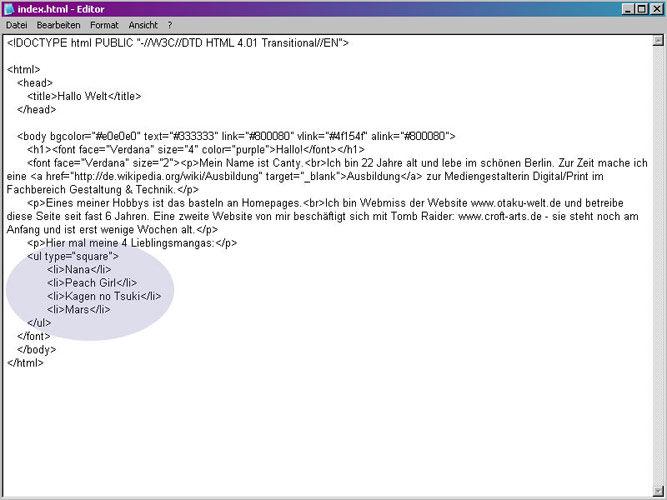The width and height of the screenshot is (667, 500).
Task: Open the Datei menu
Action: [x=17, y=24]
